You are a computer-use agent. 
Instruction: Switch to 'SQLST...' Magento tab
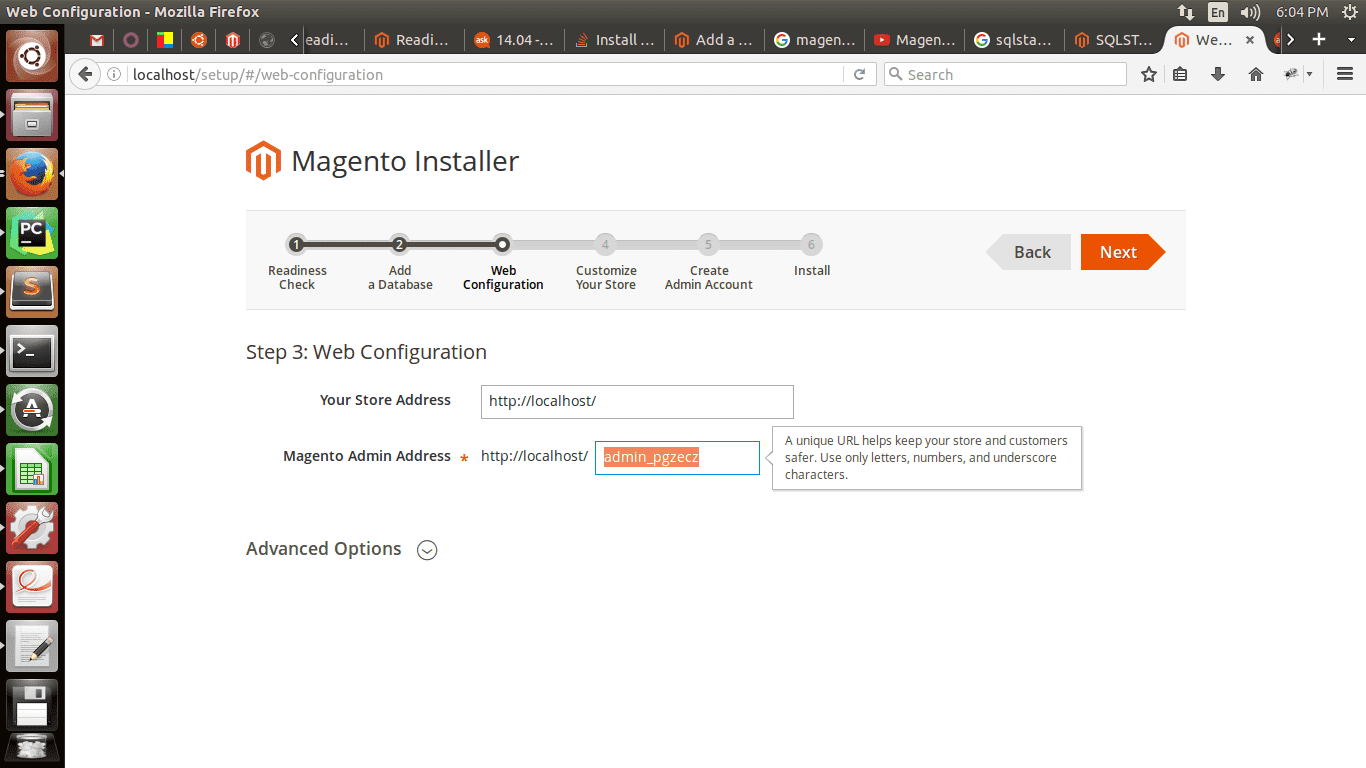1115,40
